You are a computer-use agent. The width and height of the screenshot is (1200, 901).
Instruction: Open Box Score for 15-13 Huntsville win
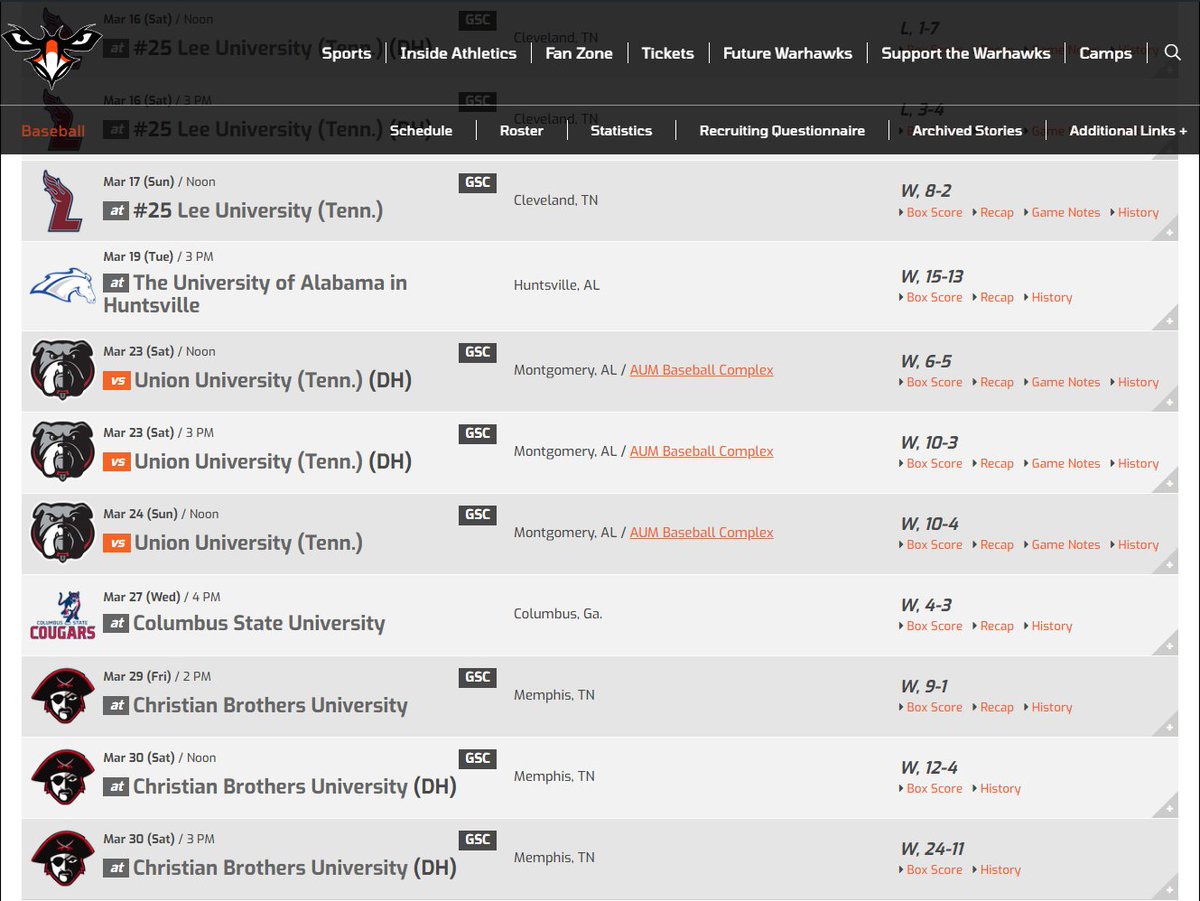pyautogui.click(x=934, y=297)
